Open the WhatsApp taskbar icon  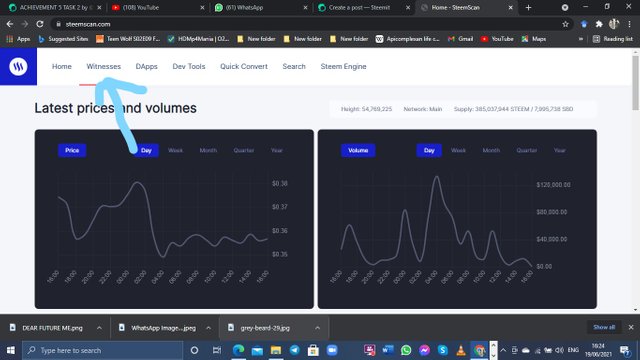coord(406,350)
